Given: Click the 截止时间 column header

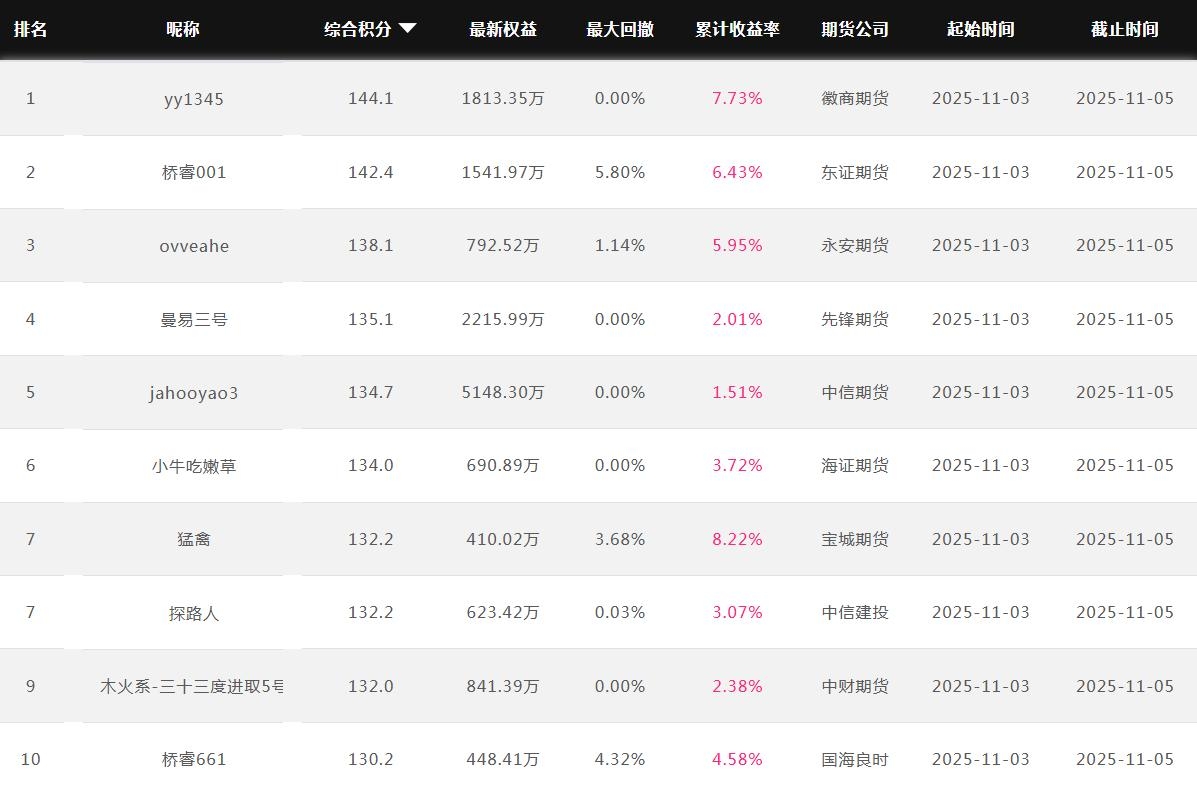Looking at the screenshot, I should point(1125,30).
